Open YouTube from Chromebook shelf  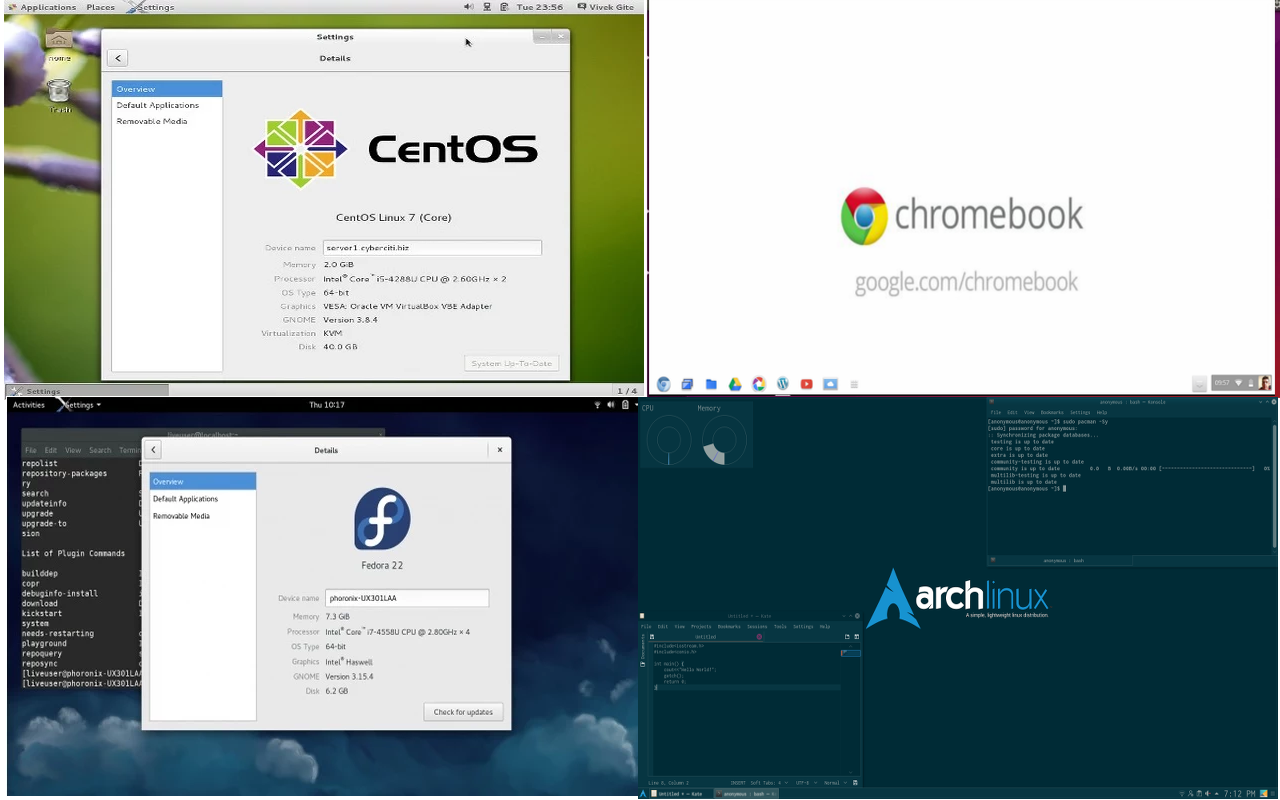(807, 384)
